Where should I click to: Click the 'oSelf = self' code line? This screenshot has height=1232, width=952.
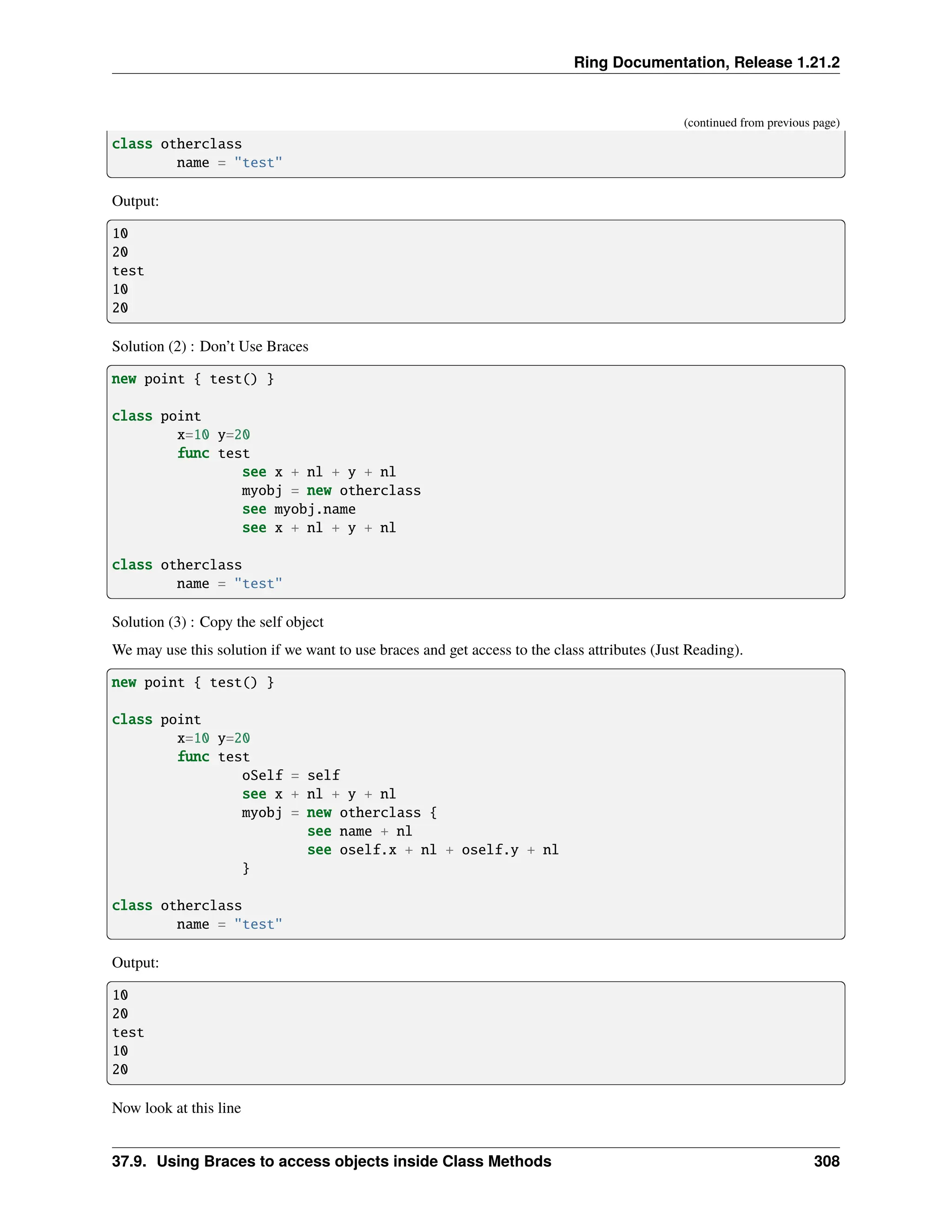[291, 775]
